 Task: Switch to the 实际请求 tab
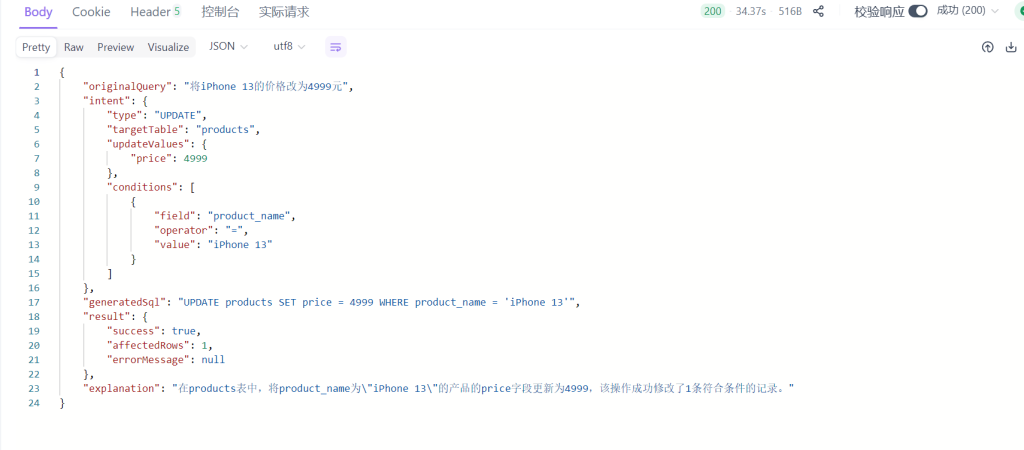click(284, 12)
